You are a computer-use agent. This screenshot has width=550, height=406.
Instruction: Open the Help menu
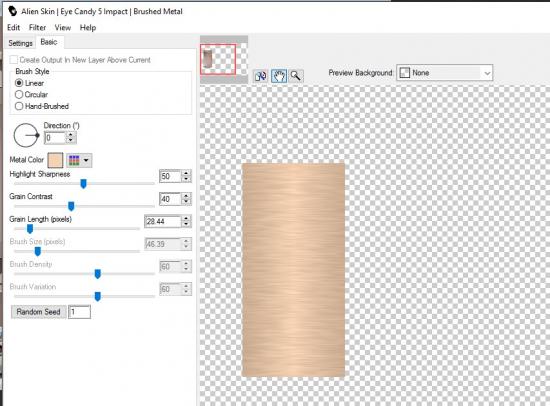click(88, 27)
